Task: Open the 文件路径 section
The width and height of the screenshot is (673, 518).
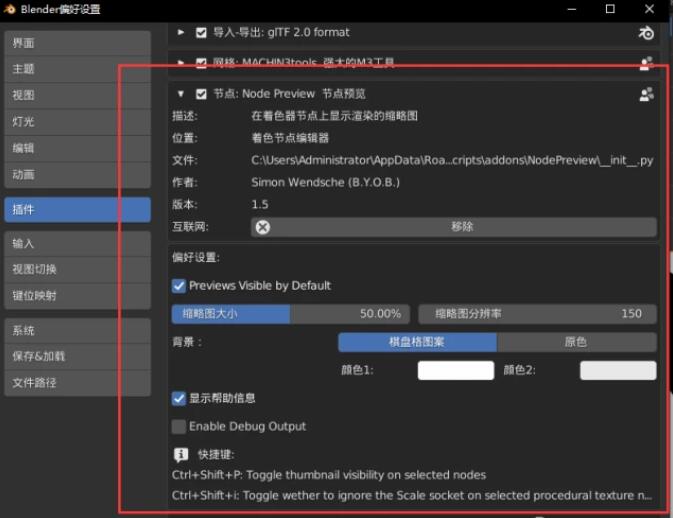Action: click(x=78, y=383)
